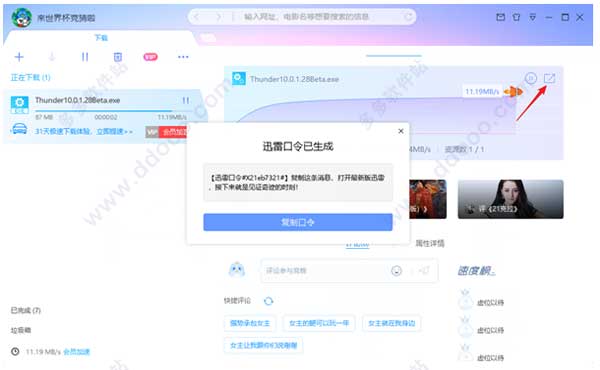Open the 31天极速下载体验 立即提速 link

(x=84, y=131)
